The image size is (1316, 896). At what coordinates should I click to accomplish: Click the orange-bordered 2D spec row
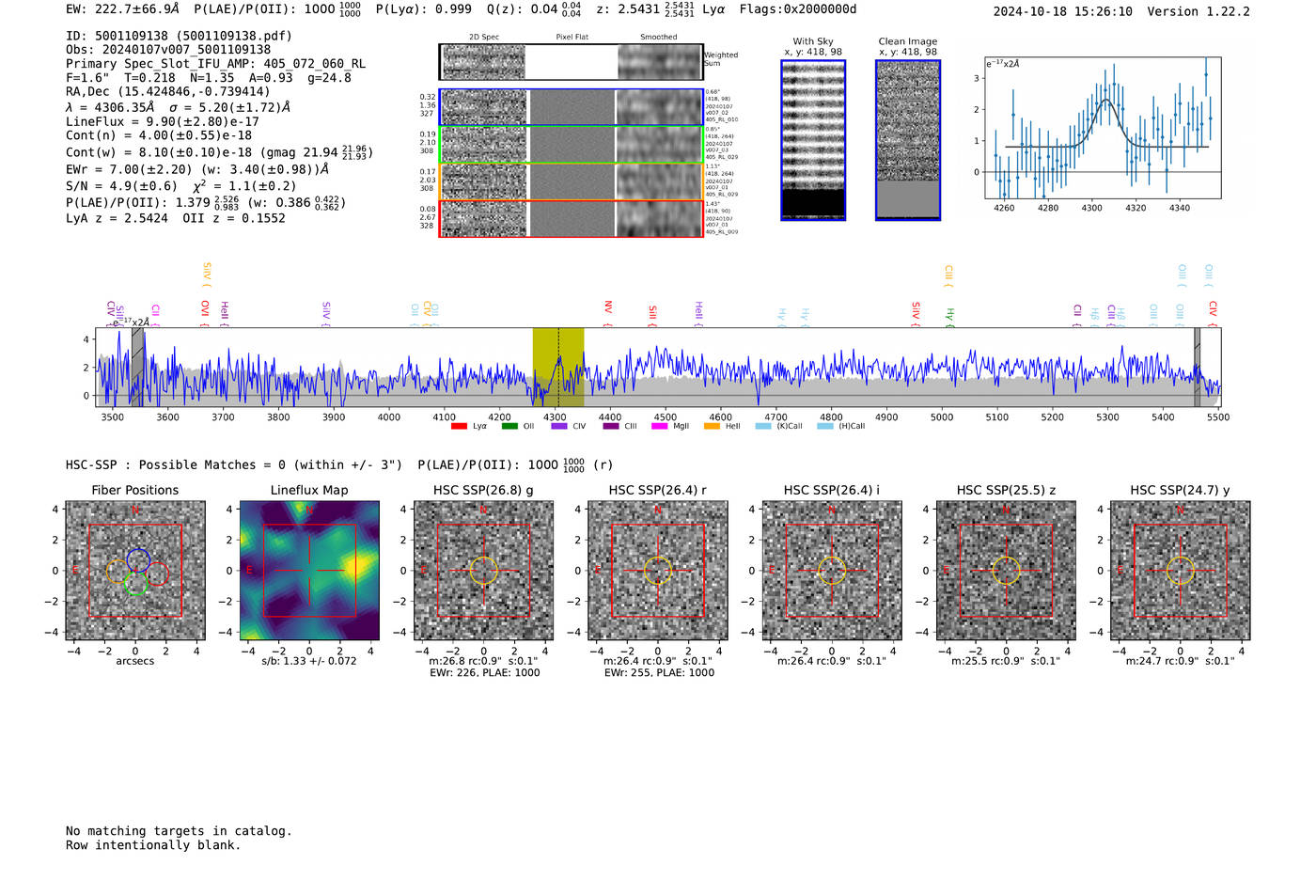tap(572, 181)
